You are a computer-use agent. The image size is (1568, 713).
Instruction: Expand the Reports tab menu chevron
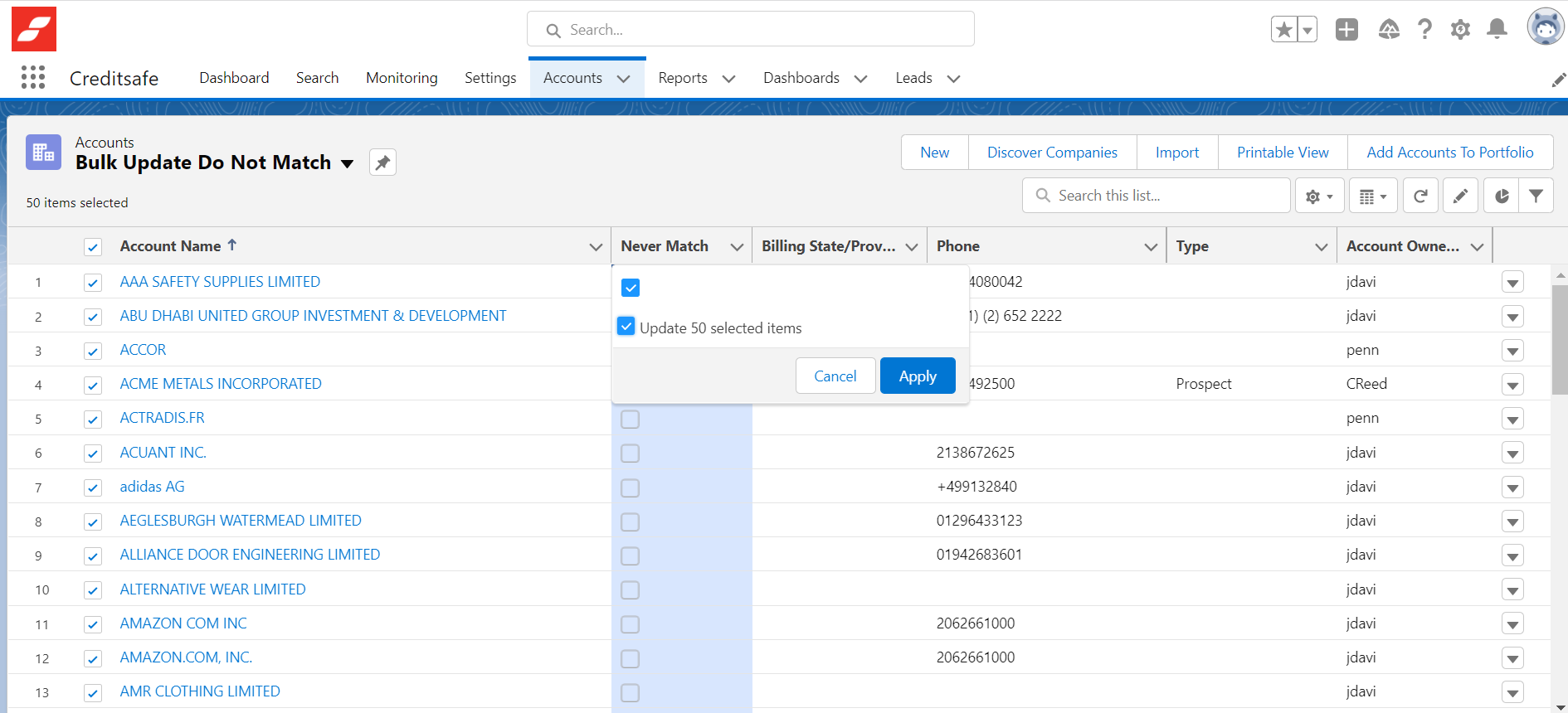coord(728,79)
